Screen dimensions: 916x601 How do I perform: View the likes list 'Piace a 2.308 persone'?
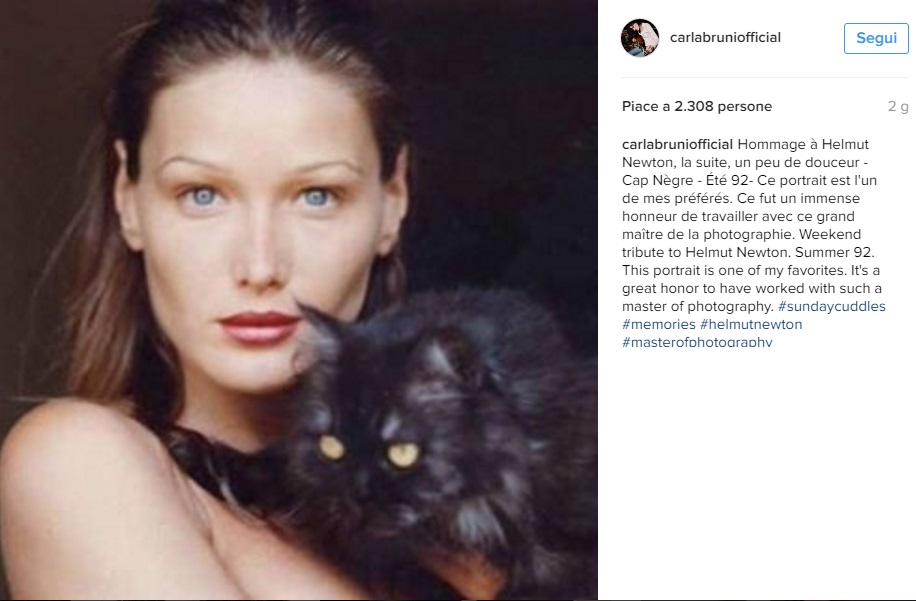click(x=697, y=106)
